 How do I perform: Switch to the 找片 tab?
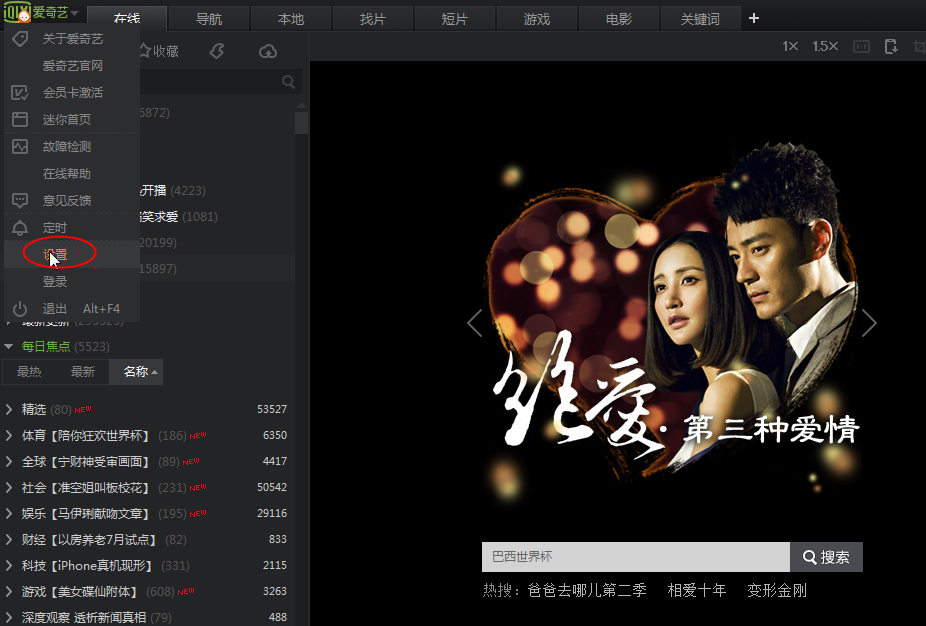(373, 19)
